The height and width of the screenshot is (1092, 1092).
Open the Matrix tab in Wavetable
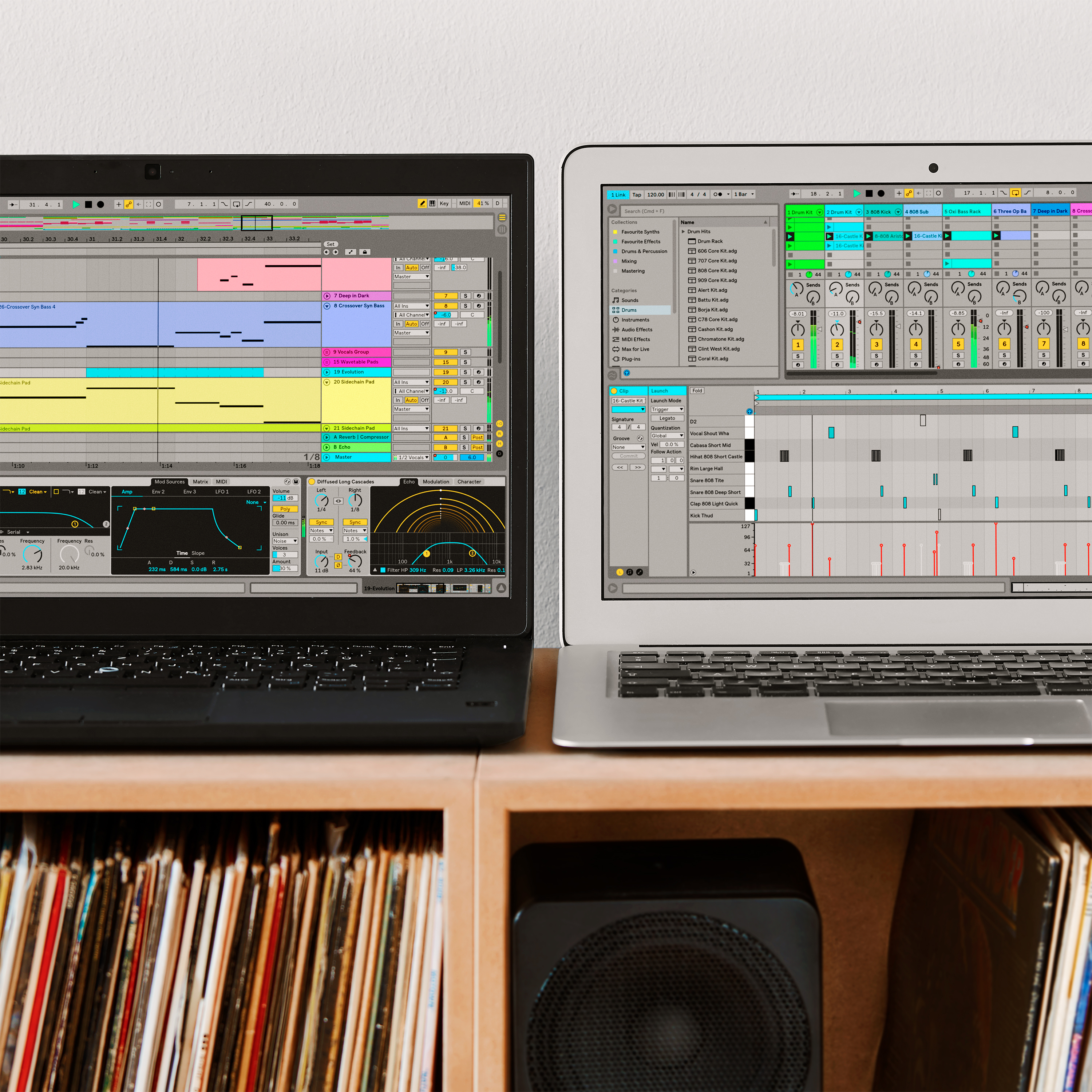click(200, 482)
